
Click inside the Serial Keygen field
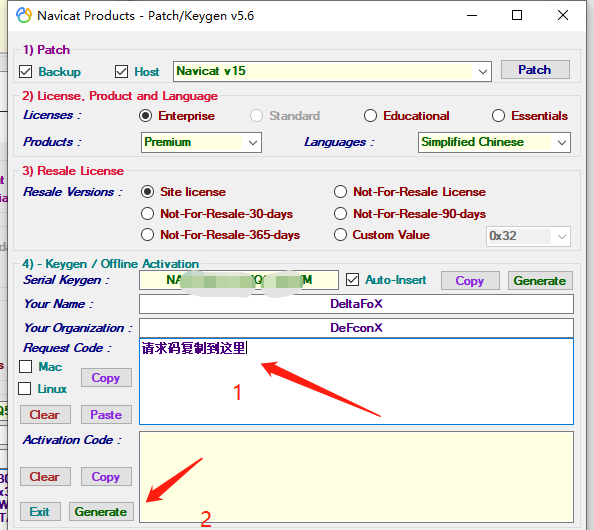point(239,280)
